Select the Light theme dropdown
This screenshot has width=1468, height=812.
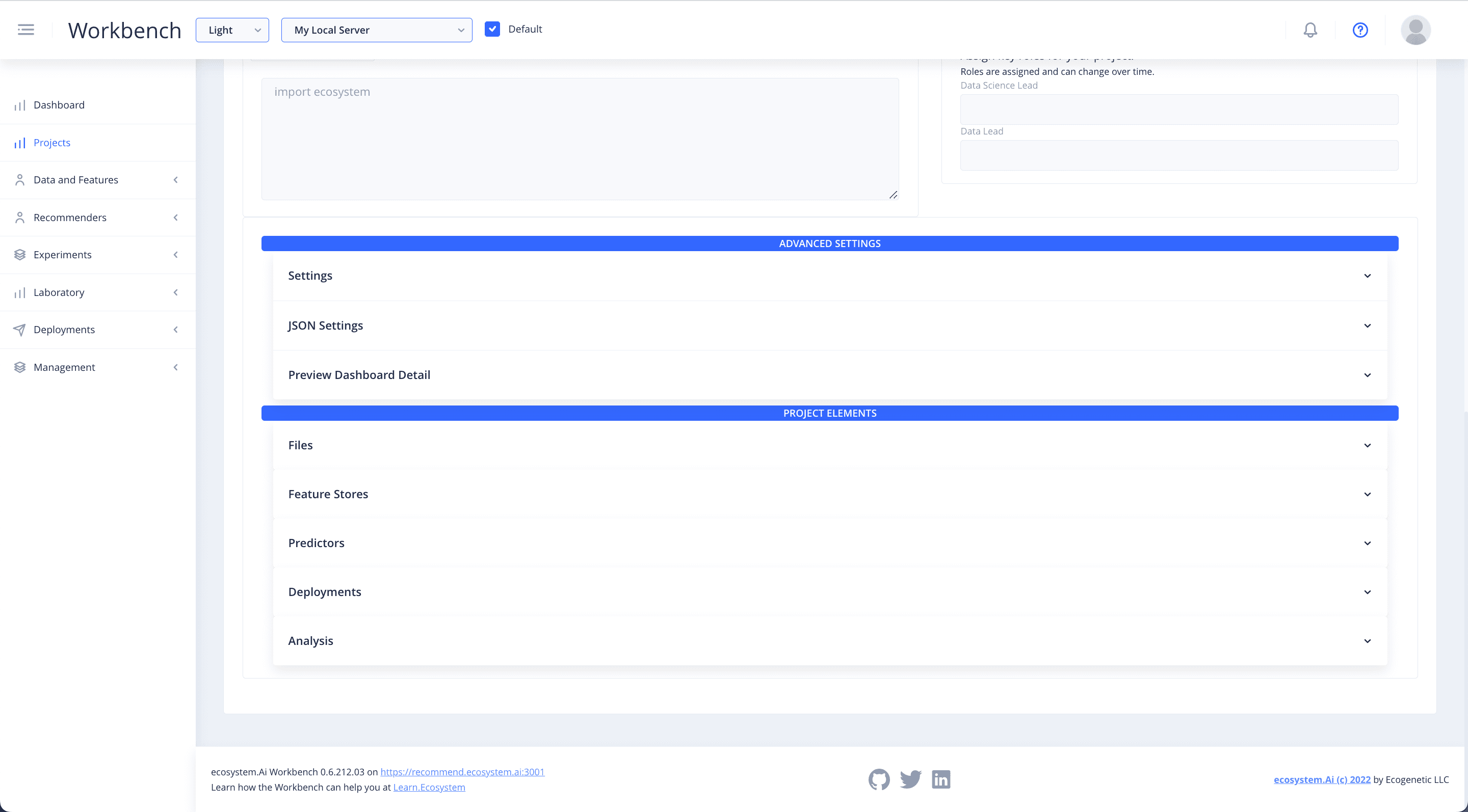[231, 30]
